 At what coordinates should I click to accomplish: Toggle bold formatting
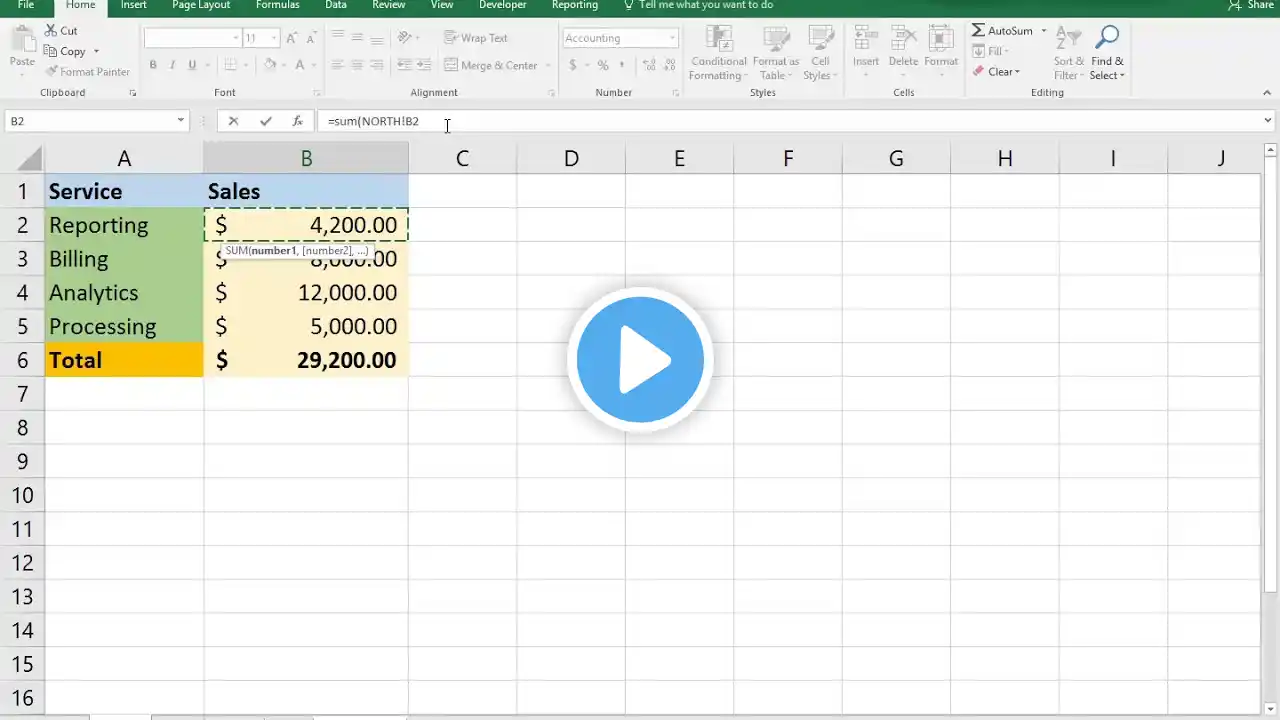click(153, 66)
